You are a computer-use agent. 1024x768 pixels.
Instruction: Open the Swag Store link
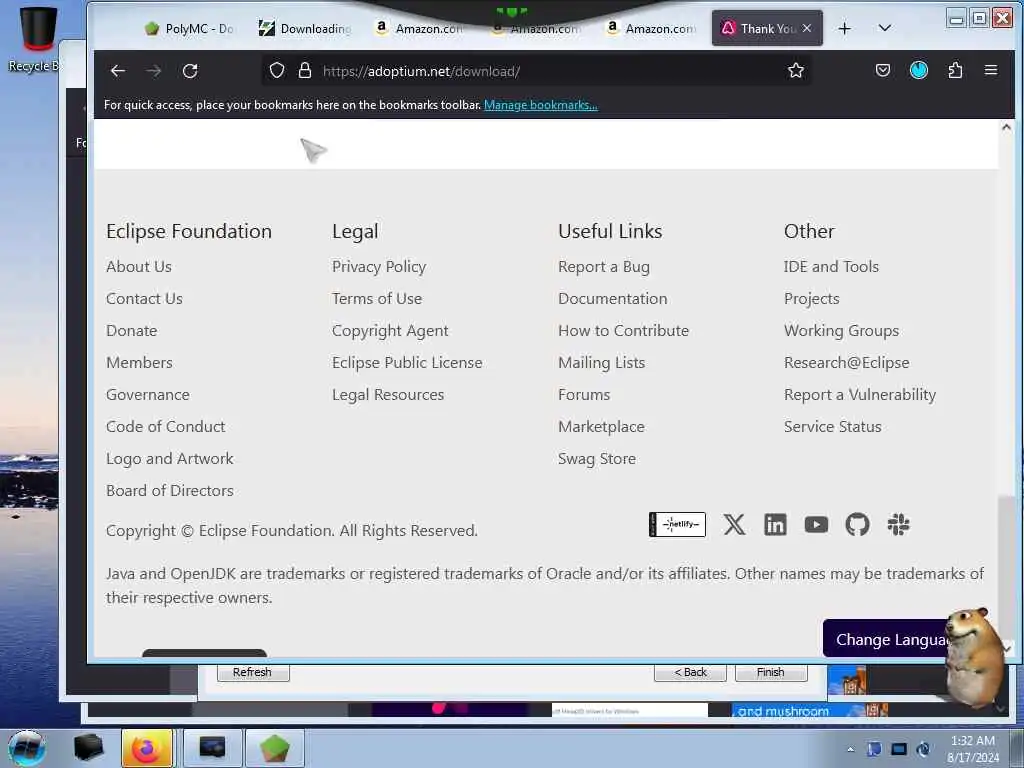pos(596,458)
